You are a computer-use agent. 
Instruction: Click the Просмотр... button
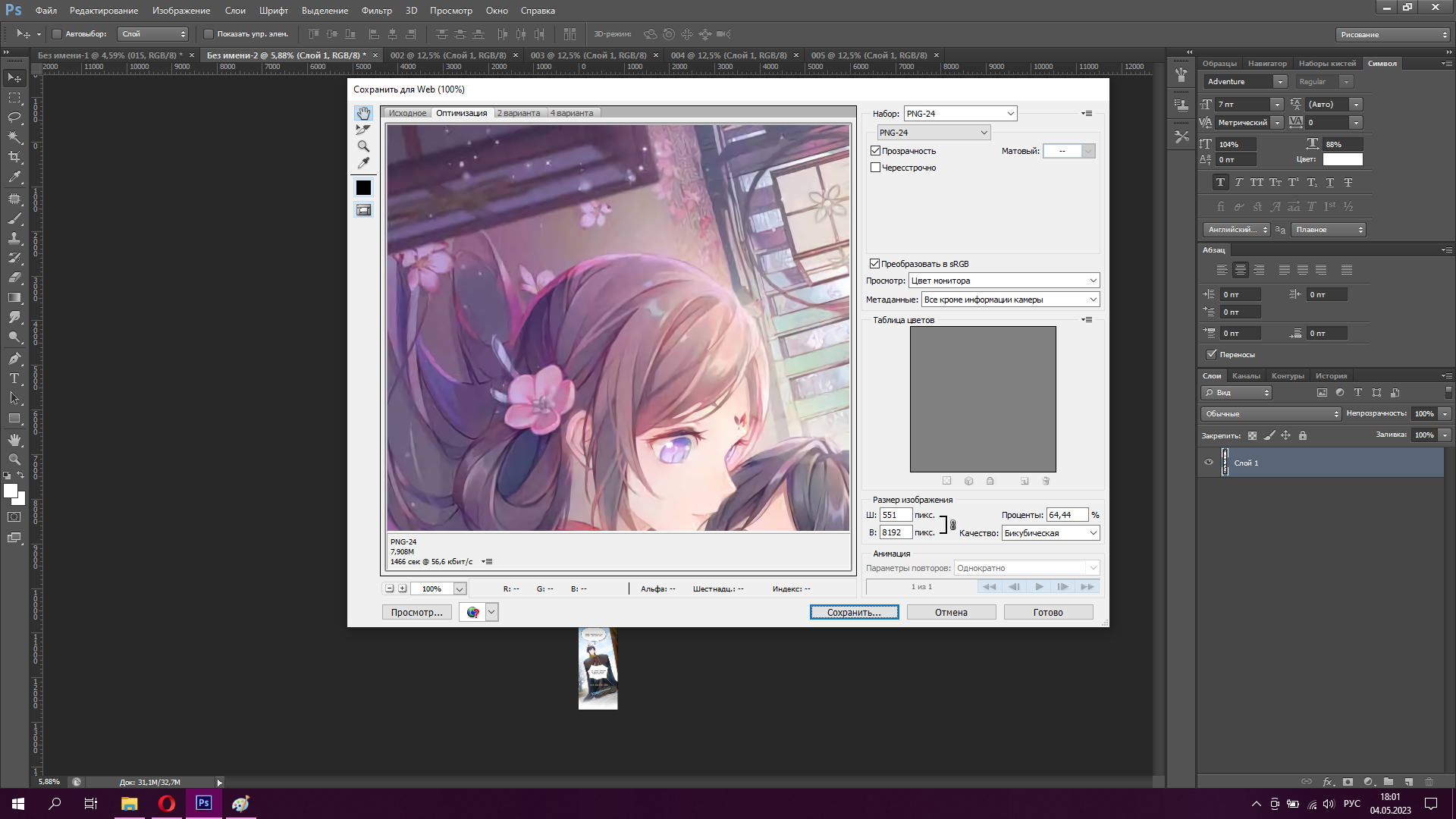pos(417,613)
